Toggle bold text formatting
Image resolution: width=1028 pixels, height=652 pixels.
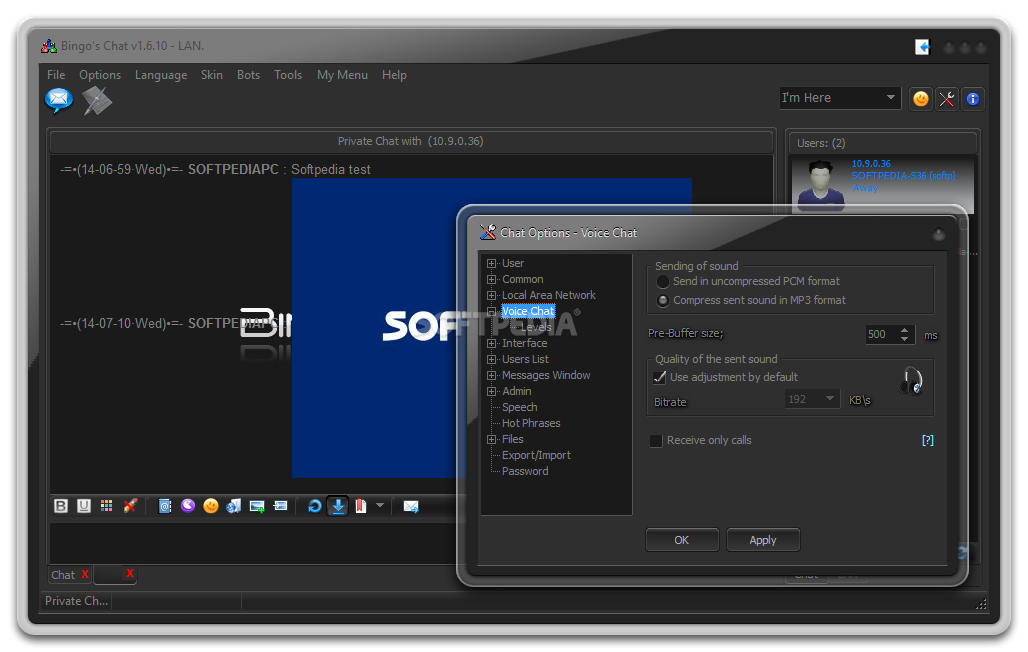61,506
